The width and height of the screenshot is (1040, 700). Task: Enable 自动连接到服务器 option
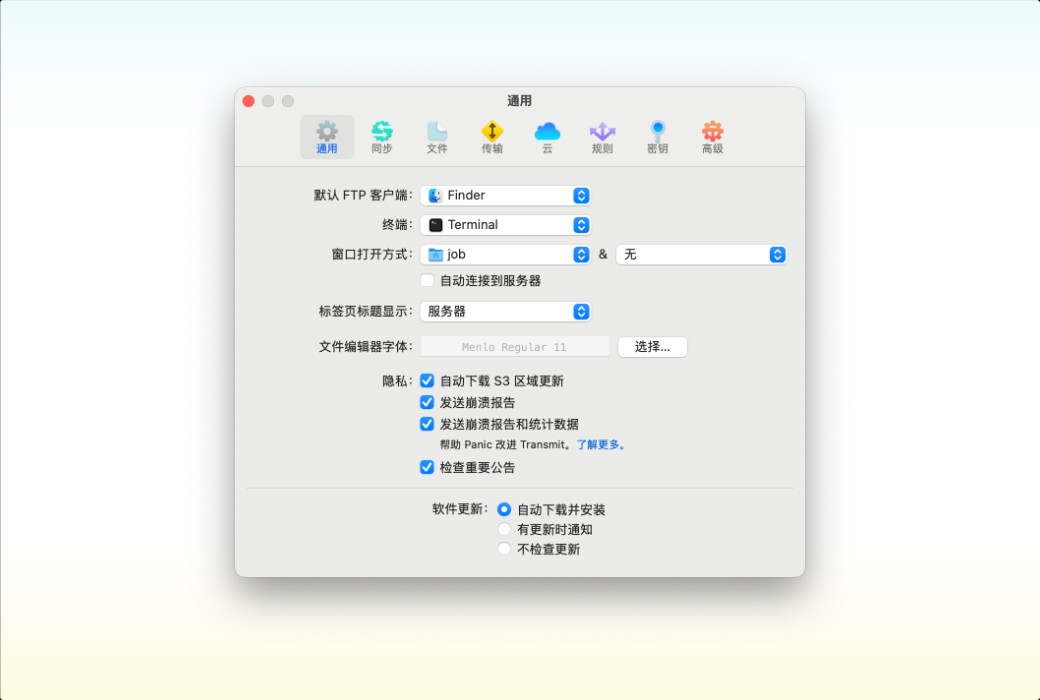[x=425, y=281]
